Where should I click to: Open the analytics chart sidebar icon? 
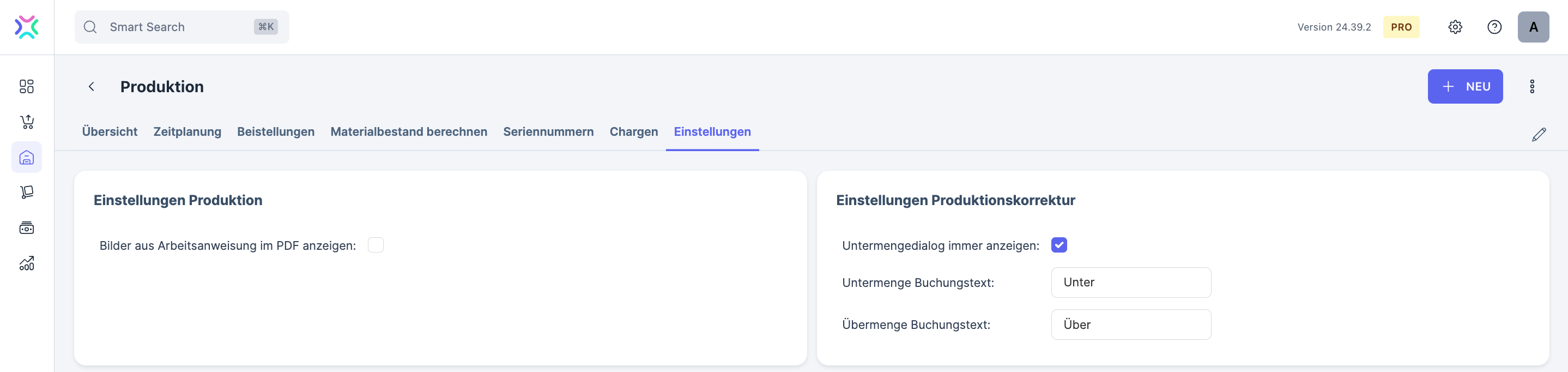pos(27,263)
